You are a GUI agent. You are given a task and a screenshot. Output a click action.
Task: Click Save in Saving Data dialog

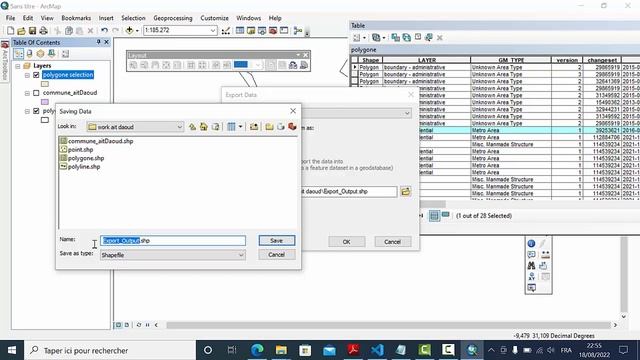point(277,241)
